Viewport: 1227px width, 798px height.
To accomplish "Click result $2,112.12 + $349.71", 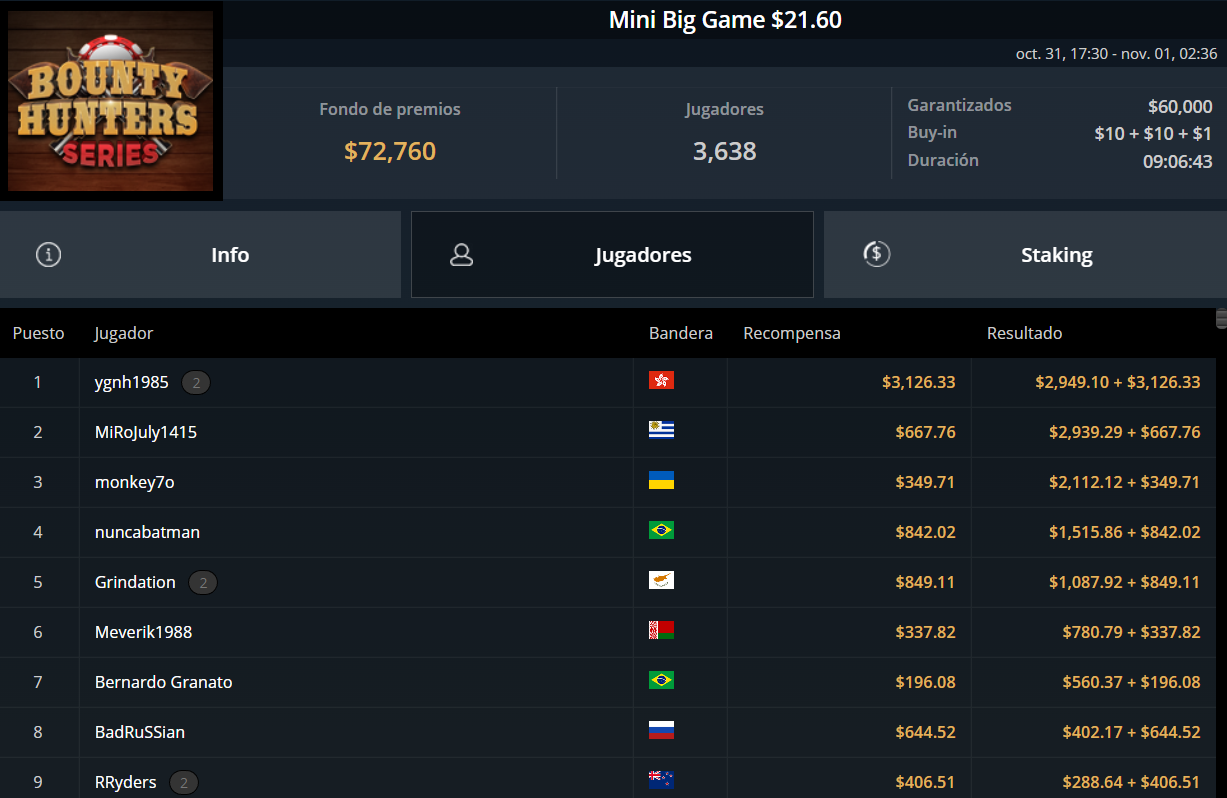I will tap(1125, 482).
